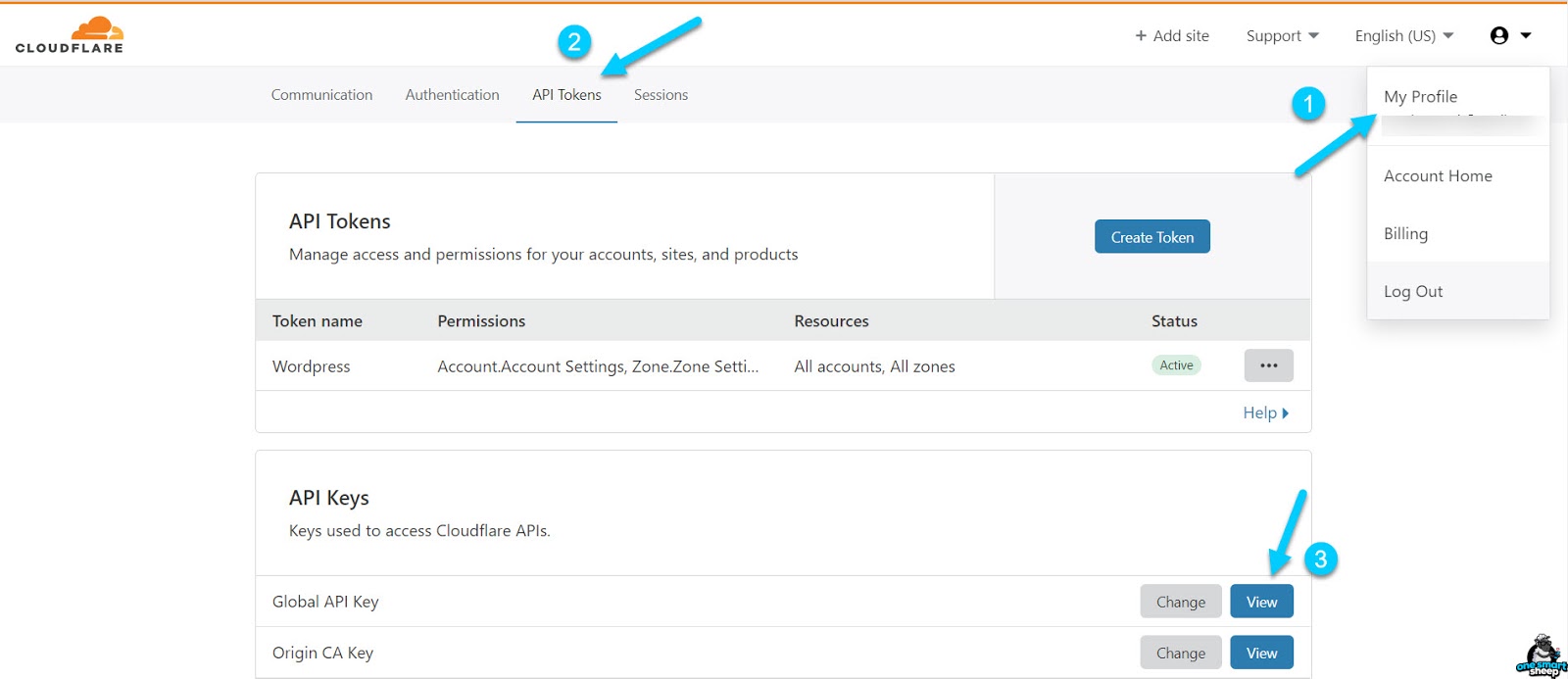Screen dimensions: 1568x679
Task: Click the Active status badge
Action: pyautogui.click(x=1176, y=365)
